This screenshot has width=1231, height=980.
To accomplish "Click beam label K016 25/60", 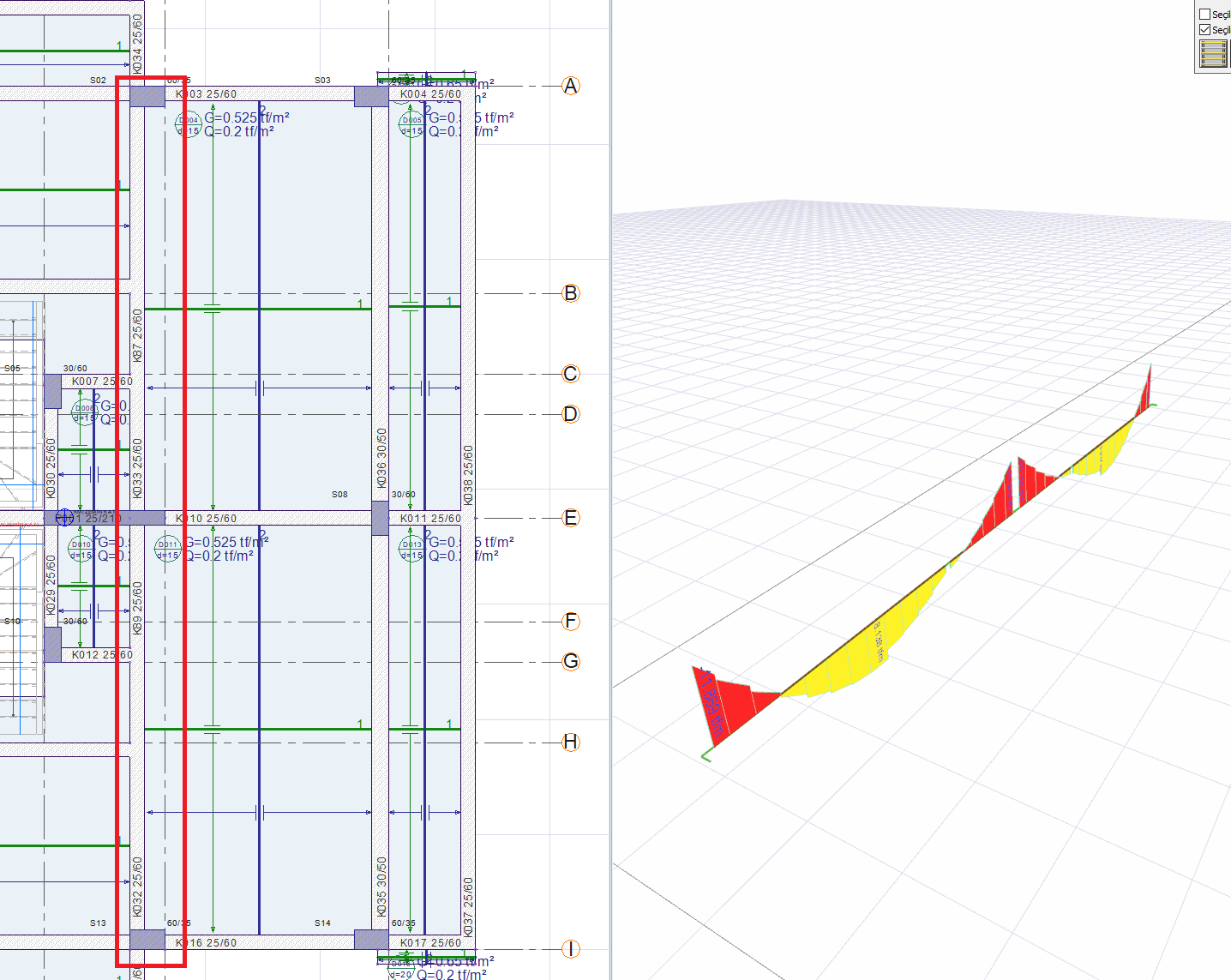I will pos(206,943).
